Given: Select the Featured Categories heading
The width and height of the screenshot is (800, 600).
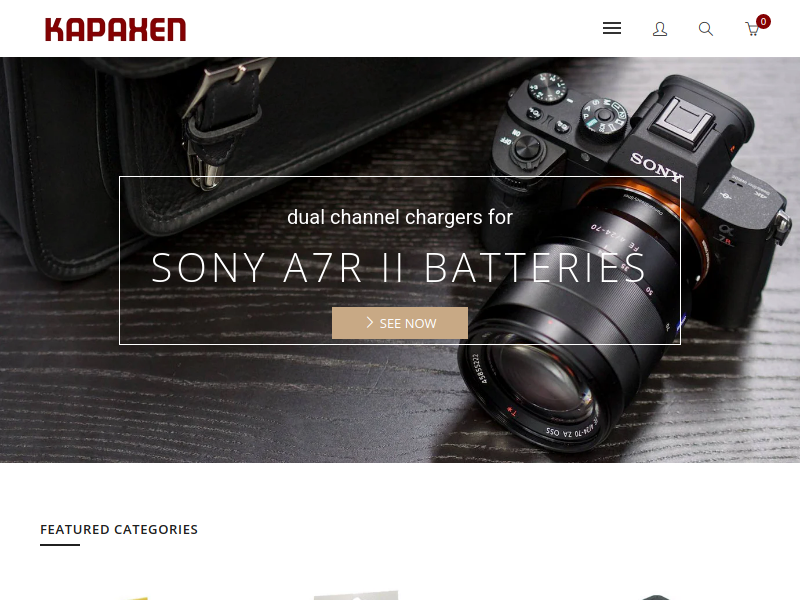Looking at the screenshot, I should pos(119,530).
